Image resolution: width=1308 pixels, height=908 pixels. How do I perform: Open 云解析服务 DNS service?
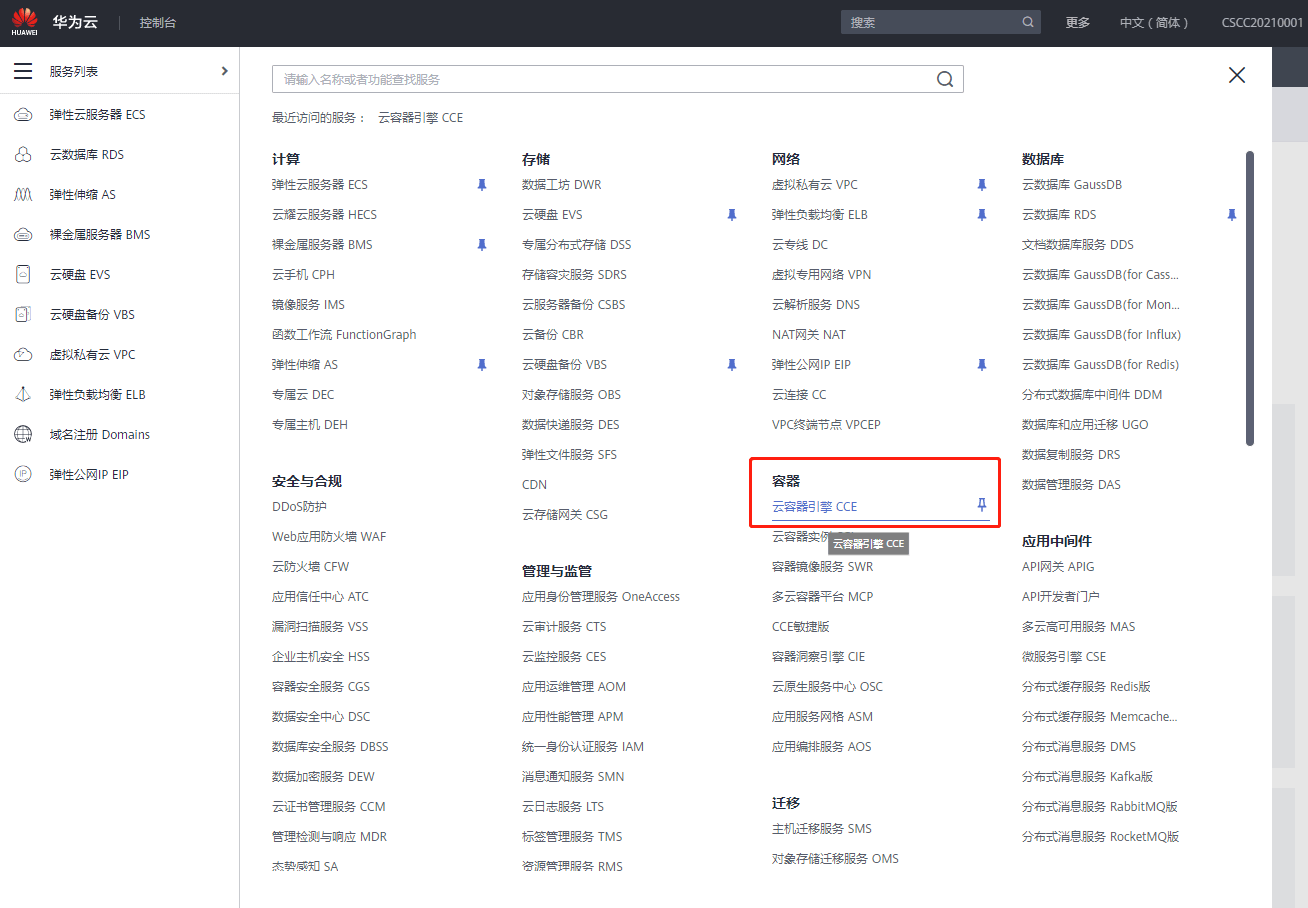pyautogui.click(x=816, y=305)
